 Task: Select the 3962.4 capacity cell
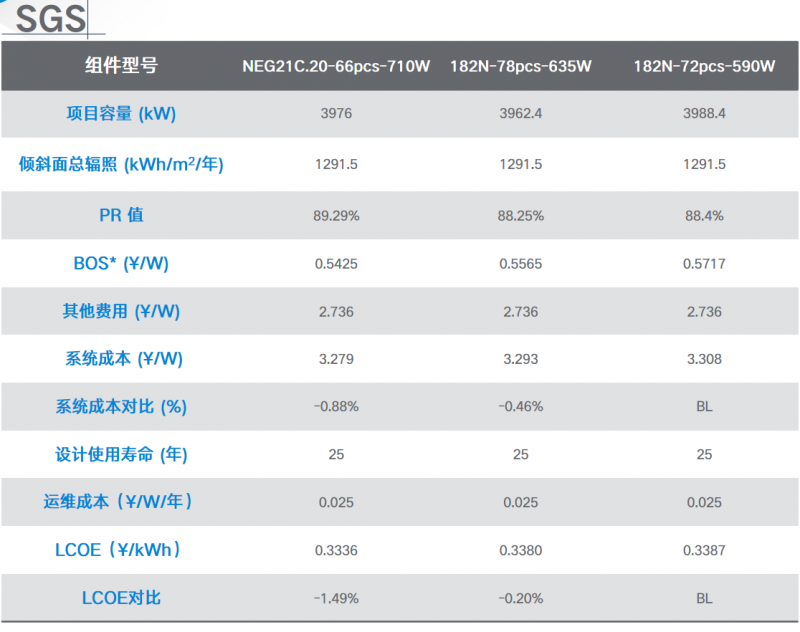520,114
